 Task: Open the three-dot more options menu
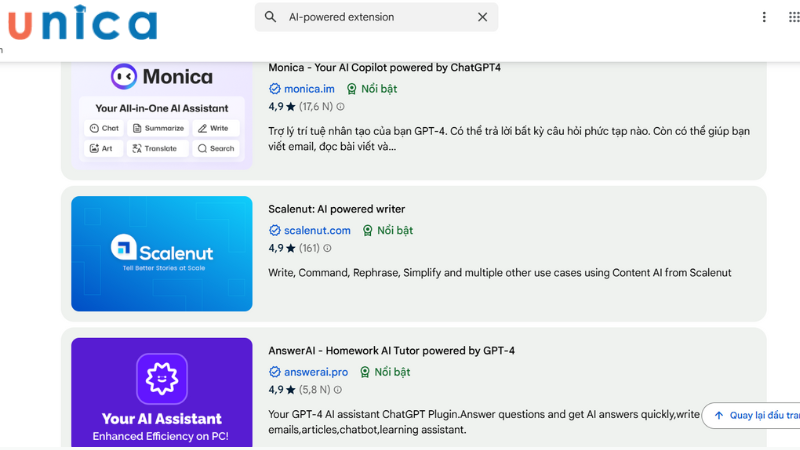click(764, 17)
